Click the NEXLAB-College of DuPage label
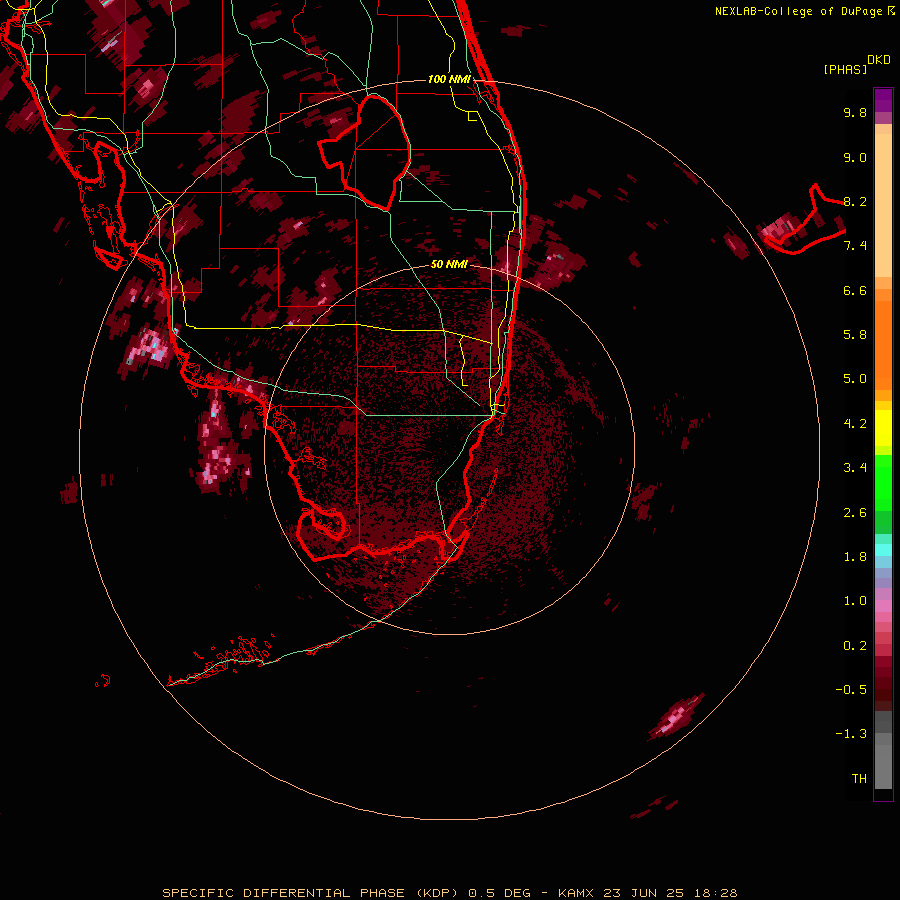This screenshot has width=900, height=900. [798, 11]
